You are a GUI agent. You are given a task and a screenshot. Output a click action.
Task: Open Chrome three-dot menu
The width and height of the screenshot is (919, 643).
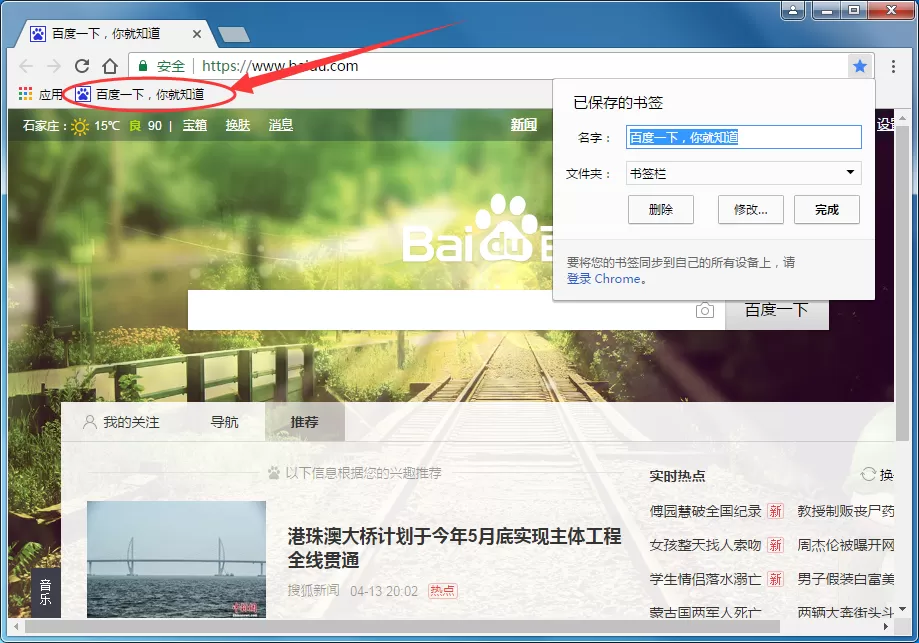(893, 66)
